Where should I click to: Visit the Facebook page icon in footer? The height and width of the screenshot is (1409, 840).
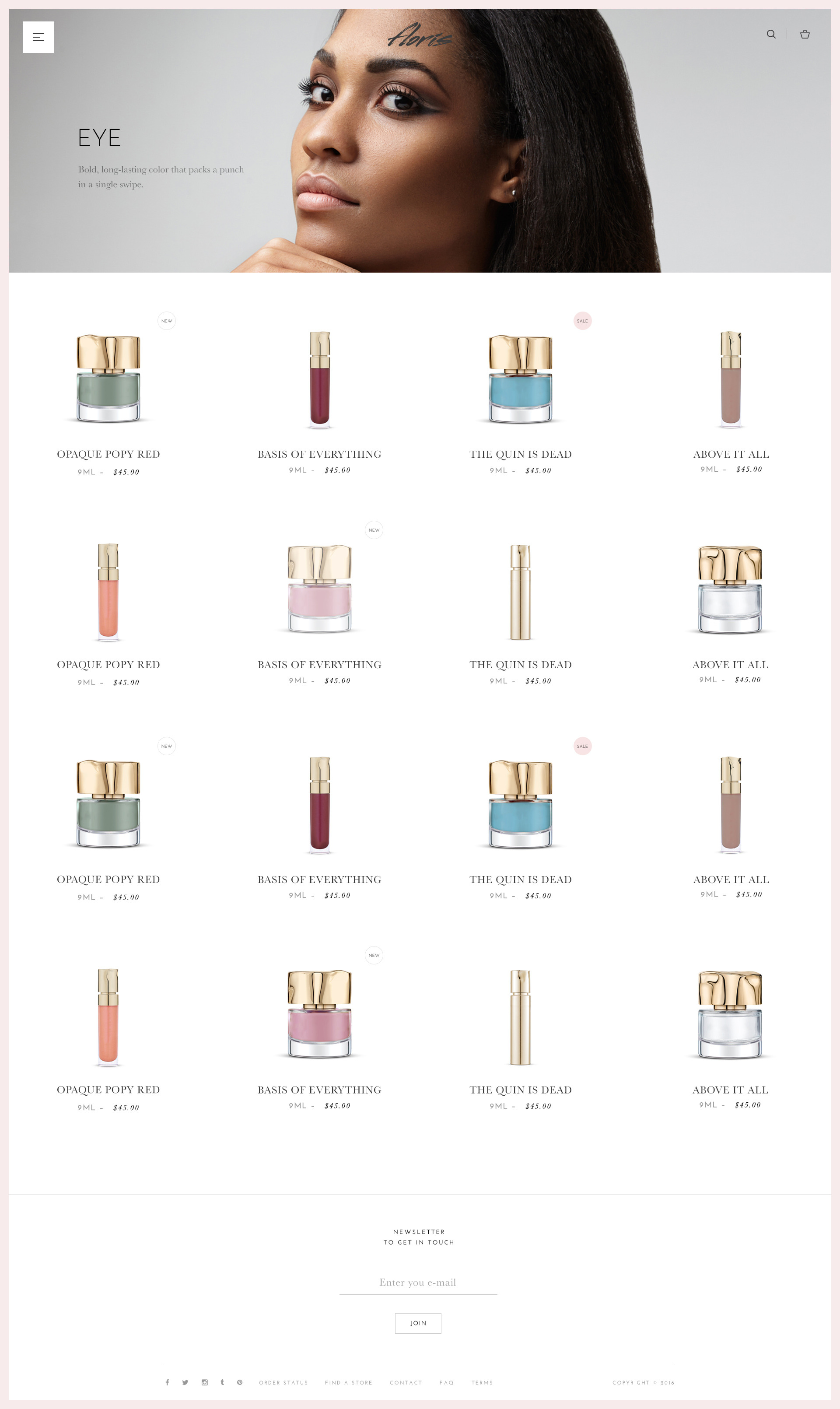167,1382
